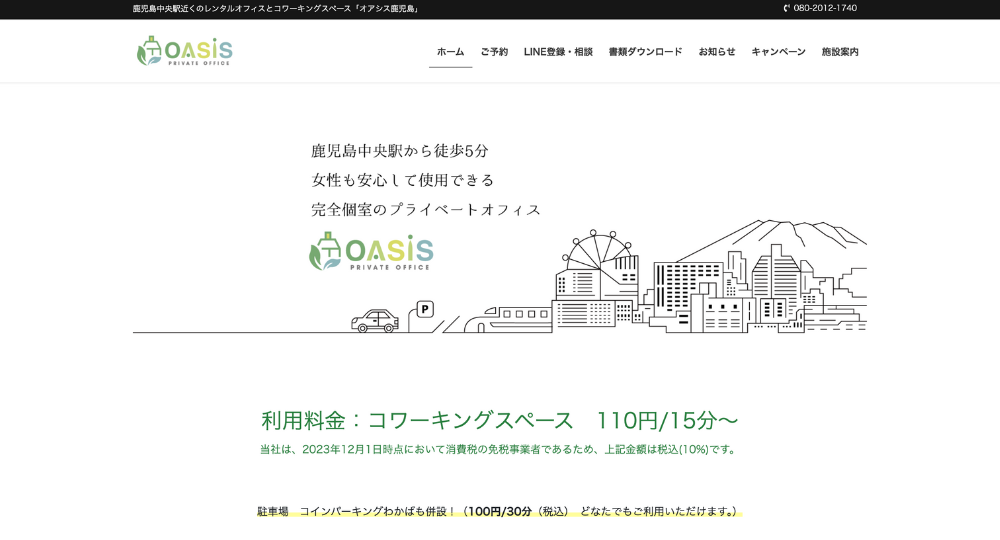Call phone number 080-2012-1740

pyautogui.click(x=825, y=8)
